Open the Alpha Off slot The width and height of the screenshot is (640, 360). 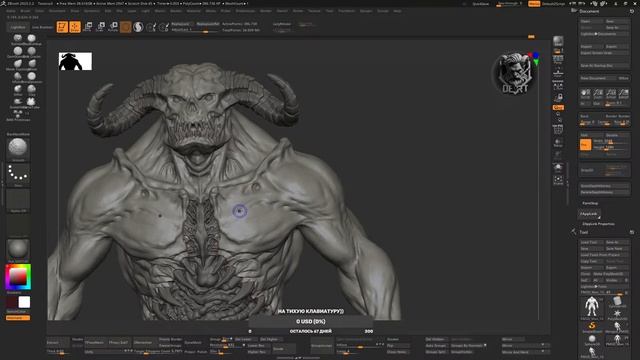click(x=18, y=200)
